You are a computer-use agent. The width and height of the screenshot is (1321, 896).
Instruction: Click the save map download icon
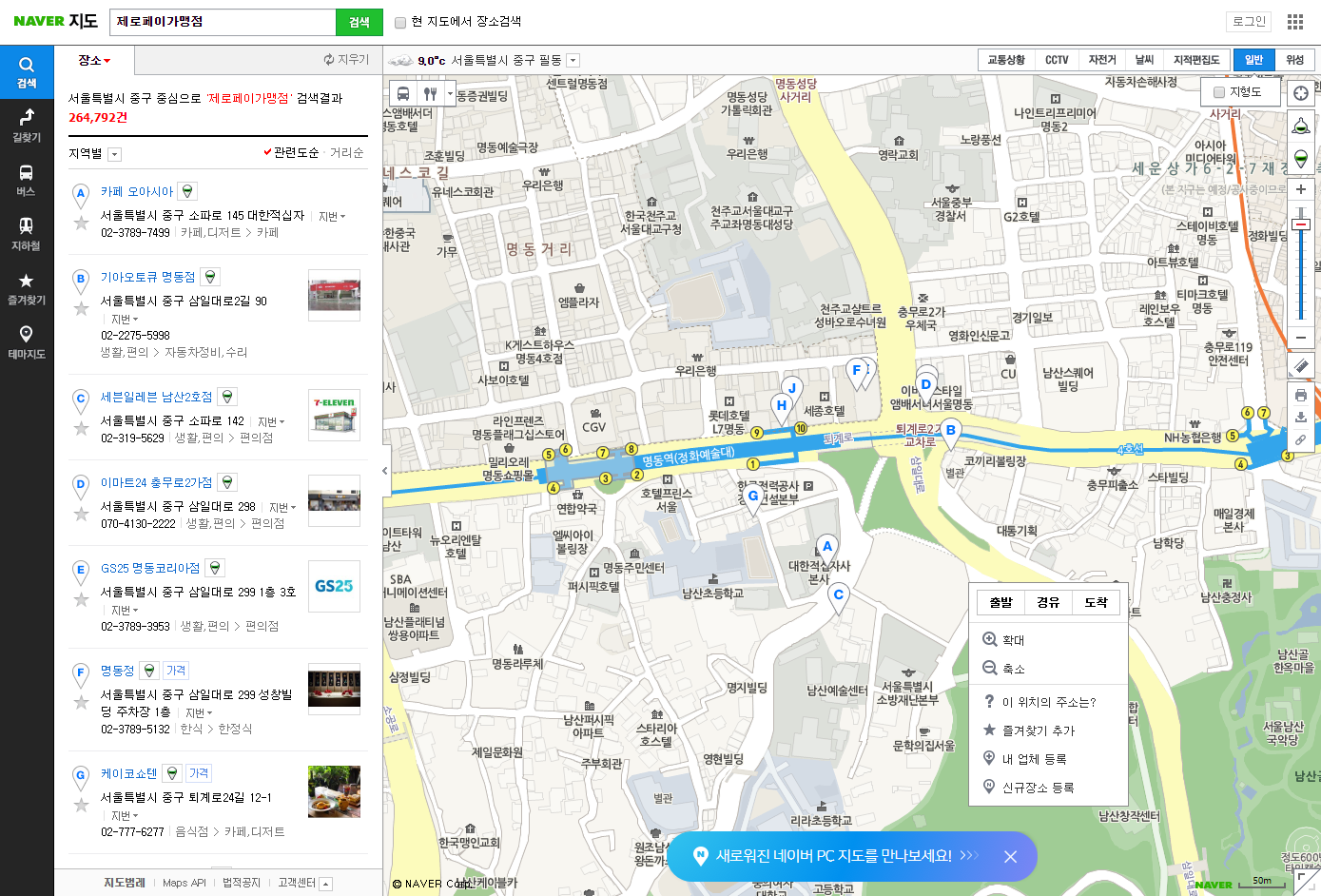point(1300,418)
